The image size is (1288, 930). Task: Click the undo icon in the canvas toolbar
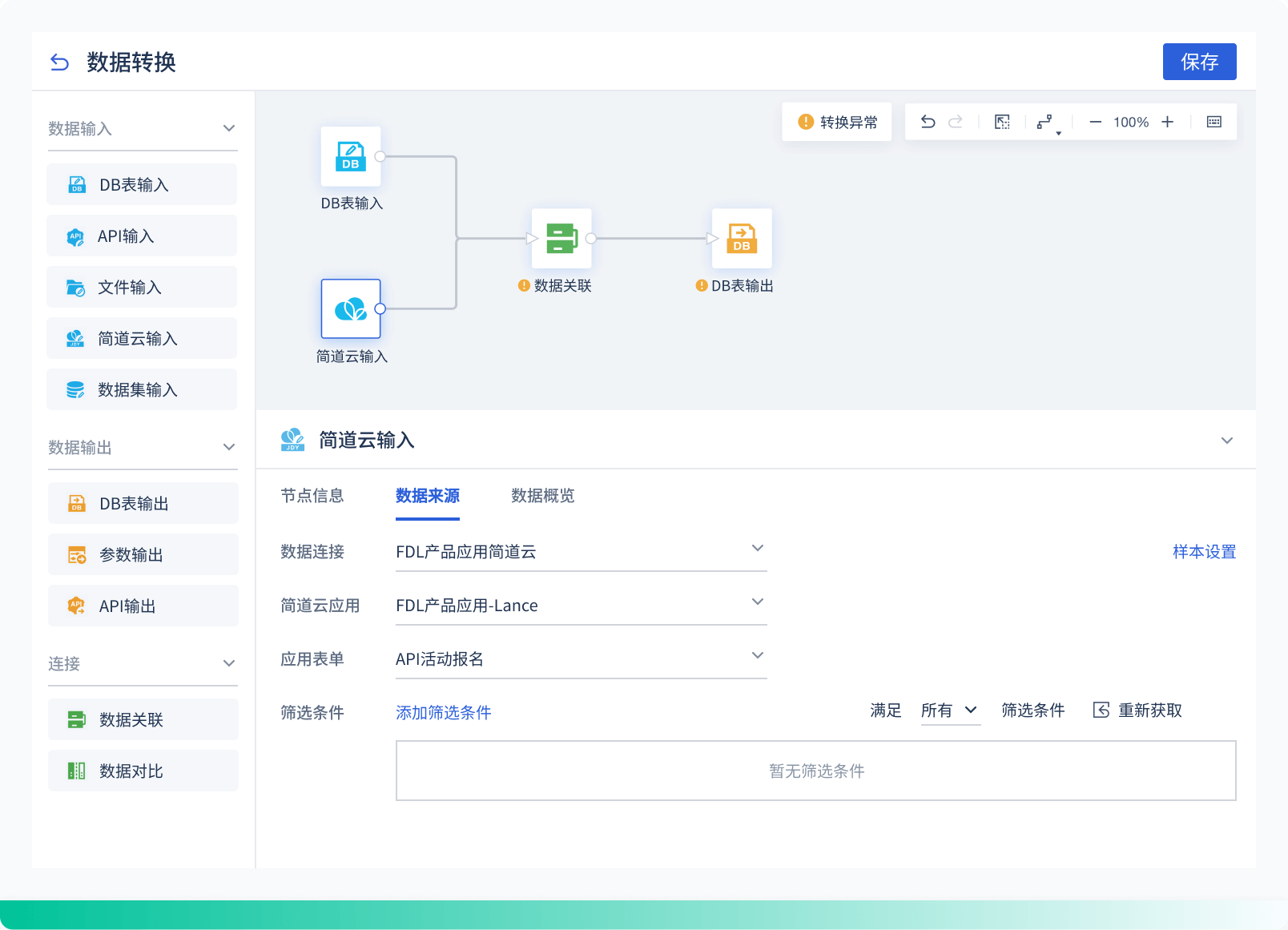(928, 122)
